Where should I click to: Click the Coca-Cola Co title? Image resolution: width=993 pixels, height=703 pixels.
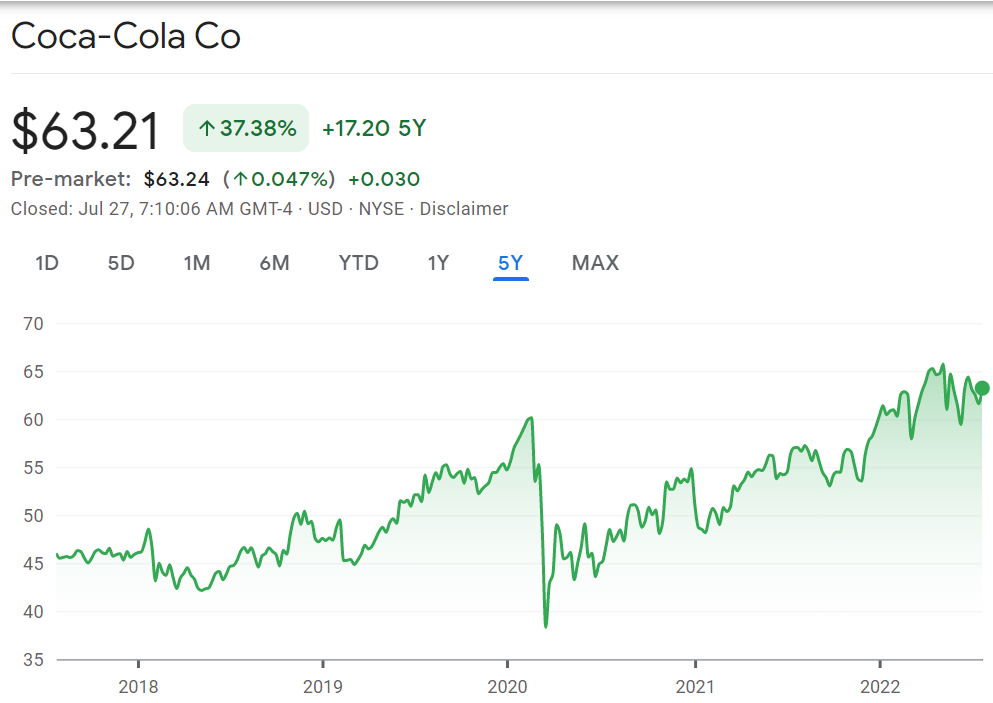pyautogui.click(x=126, y=37)
